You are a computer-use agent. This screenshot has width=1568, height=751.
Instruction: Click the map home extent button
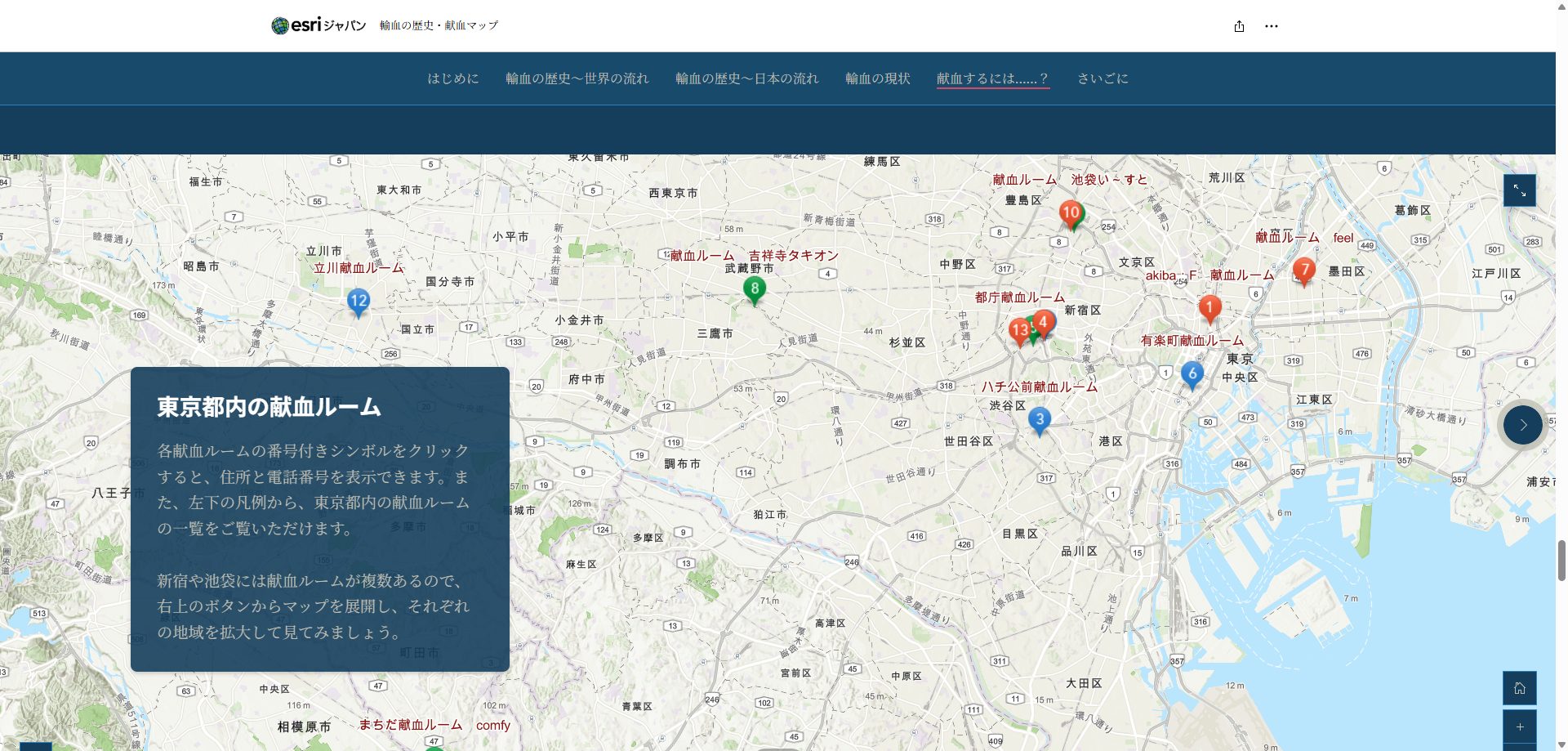(x=1519, y=688)
